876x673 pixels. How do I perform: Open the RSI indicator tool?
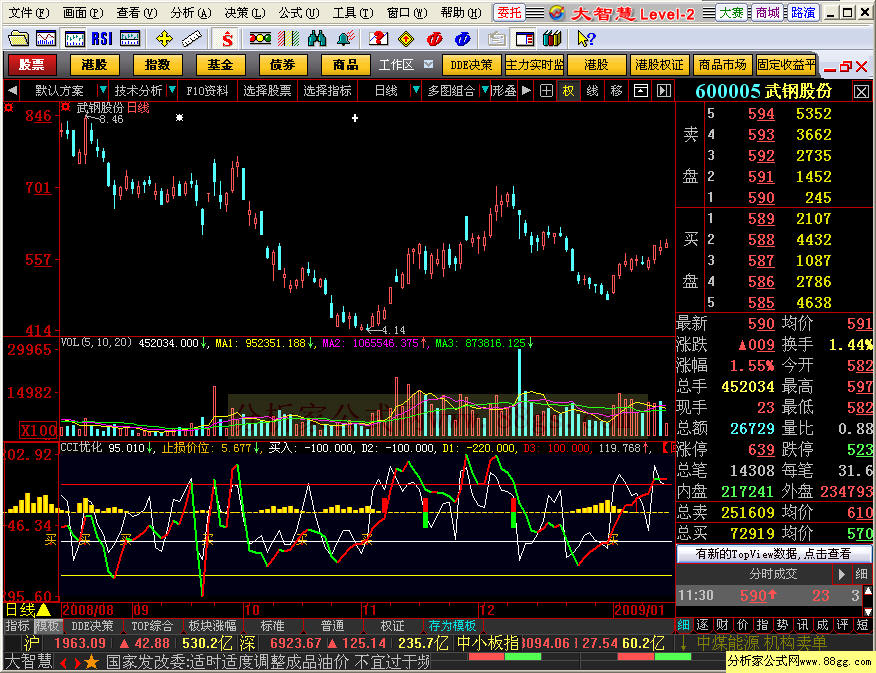coord(102,39)
